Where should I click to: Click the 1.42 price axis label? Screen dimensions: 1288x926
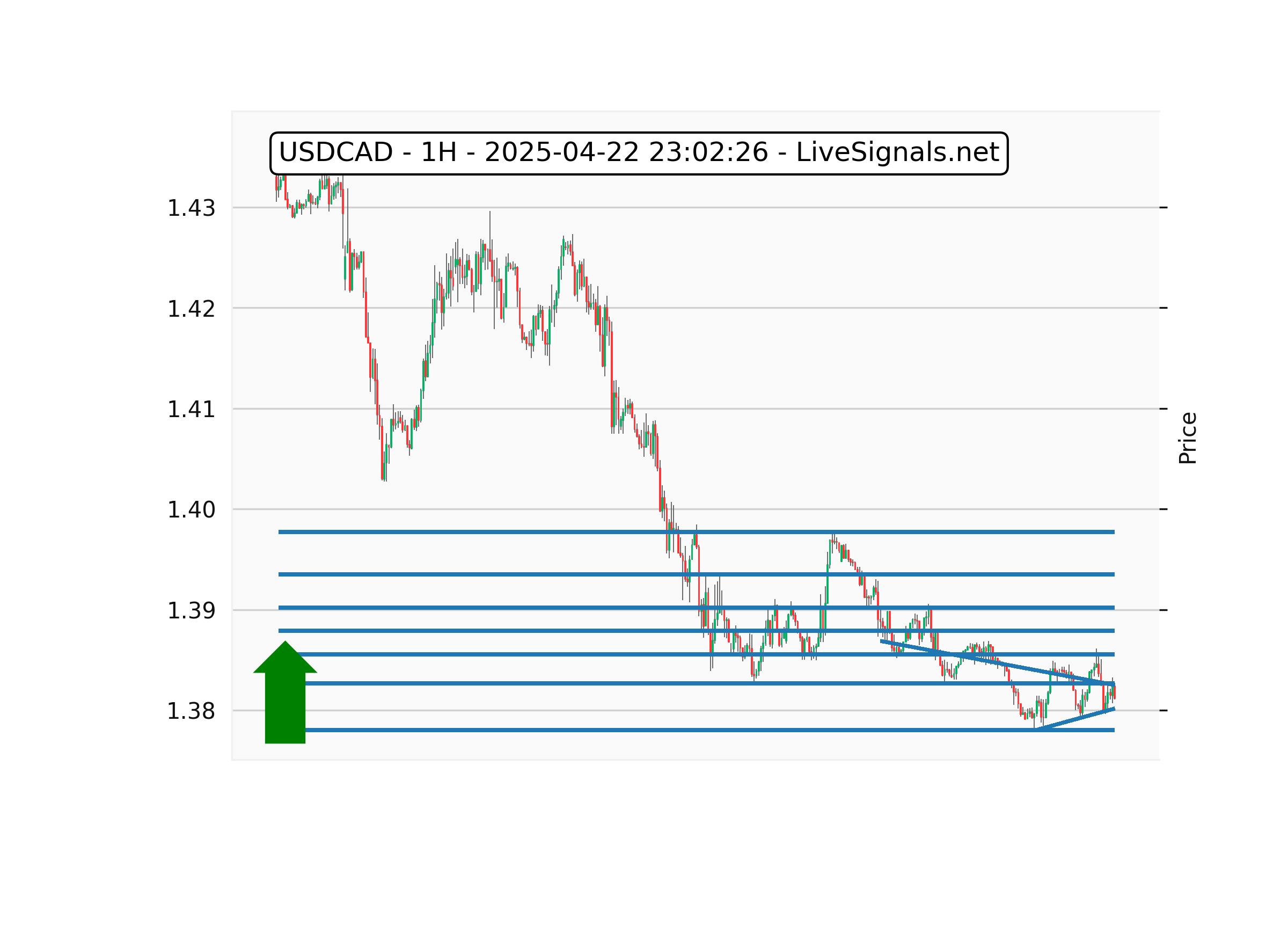tap(191, 309)
